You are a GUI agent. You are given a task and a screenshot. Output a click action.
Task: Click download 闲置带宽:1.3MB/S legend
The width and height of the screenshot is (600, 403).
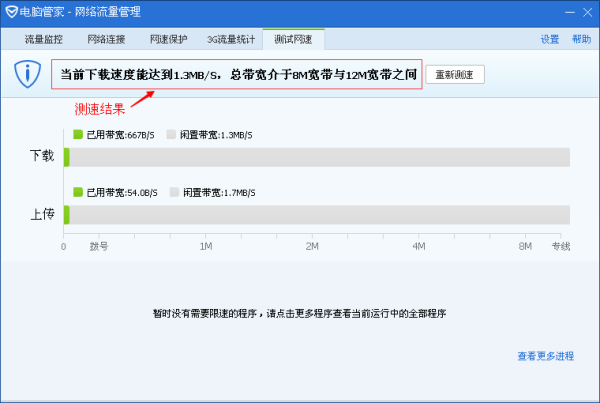(x=210, y=135)
